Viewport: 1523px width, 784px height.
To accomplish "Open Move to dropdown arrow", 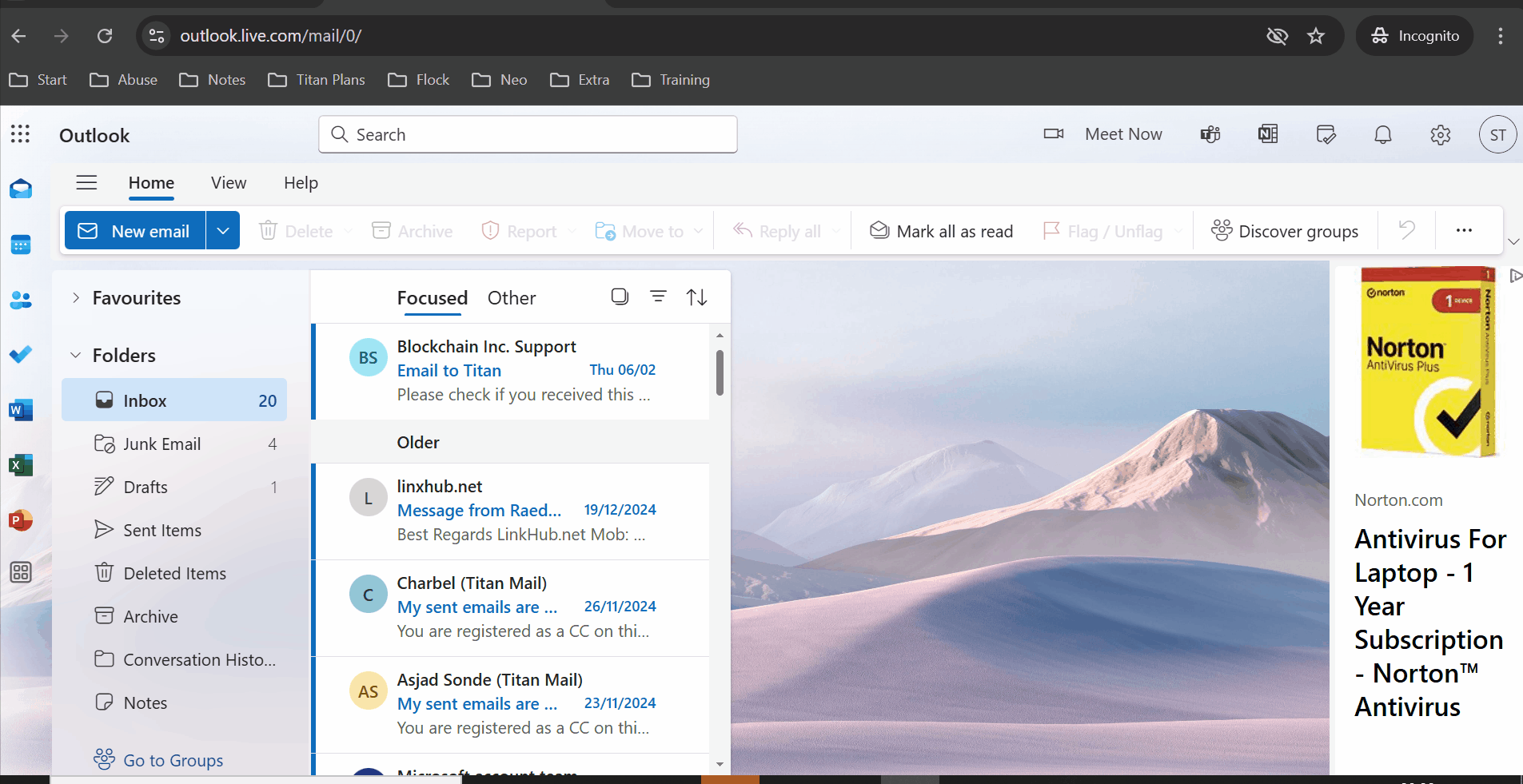I will pyautogui.click(x=698, y=231).
